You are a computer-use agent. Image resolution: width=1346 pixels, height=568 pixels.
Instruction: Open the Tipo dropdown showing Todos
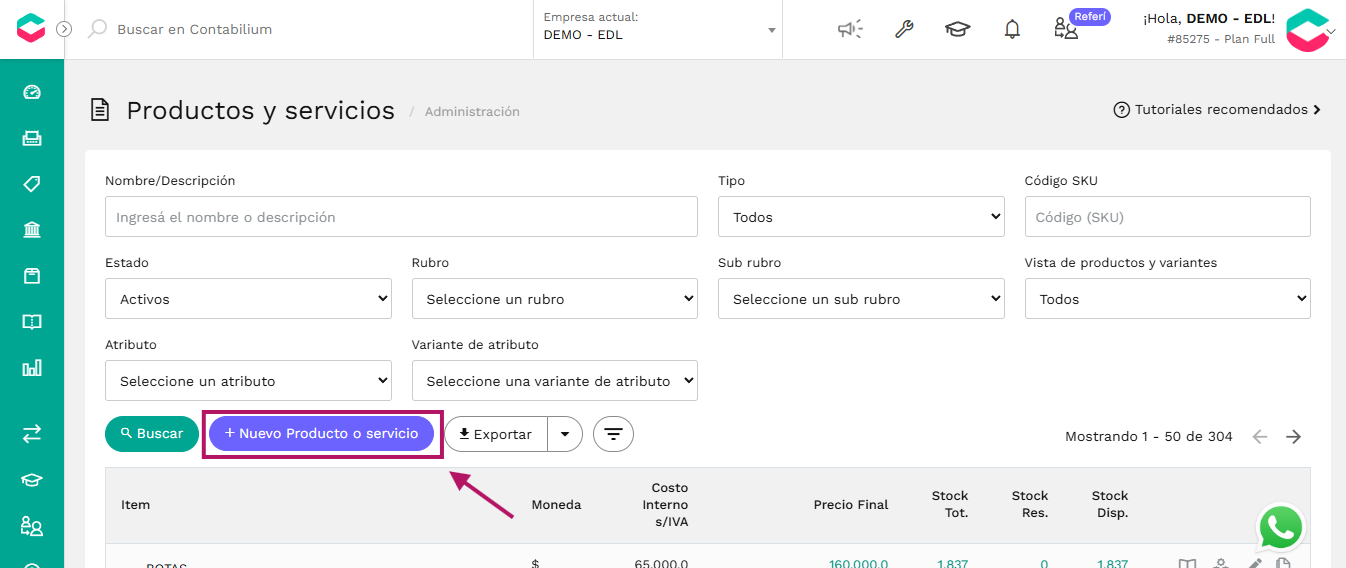(861, 217)
